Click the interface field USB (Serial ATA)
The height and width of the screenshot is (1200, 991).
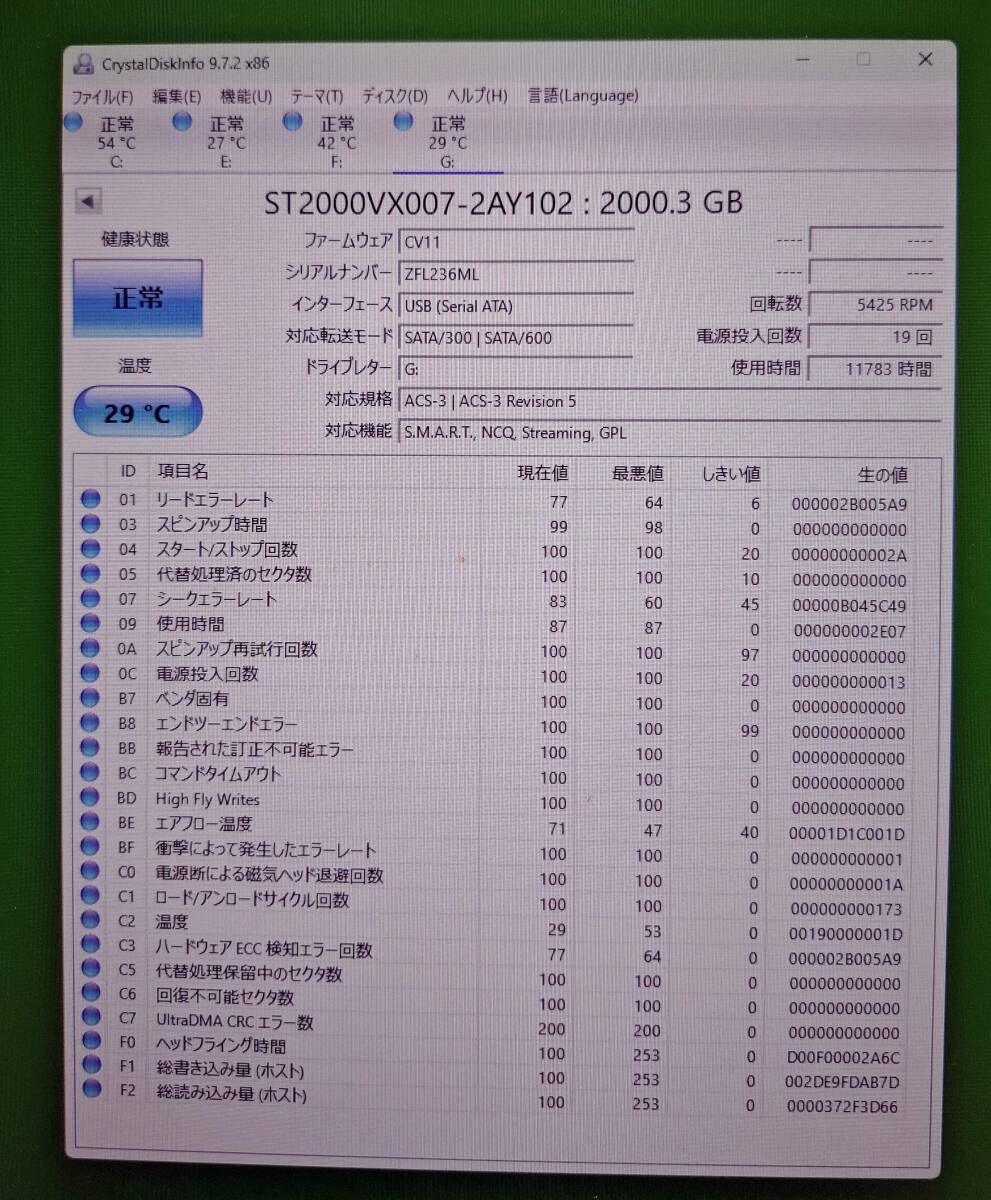point(516,306)
